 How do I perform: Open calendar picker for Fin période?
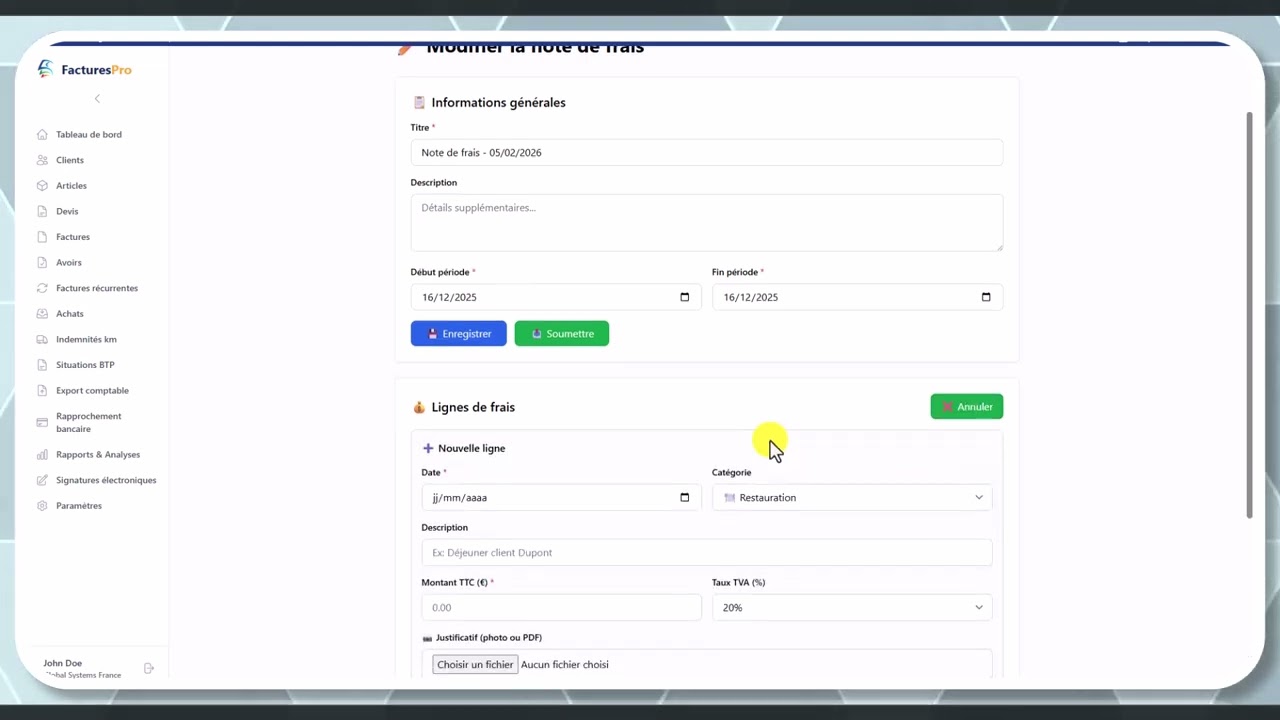pos(986,297)
